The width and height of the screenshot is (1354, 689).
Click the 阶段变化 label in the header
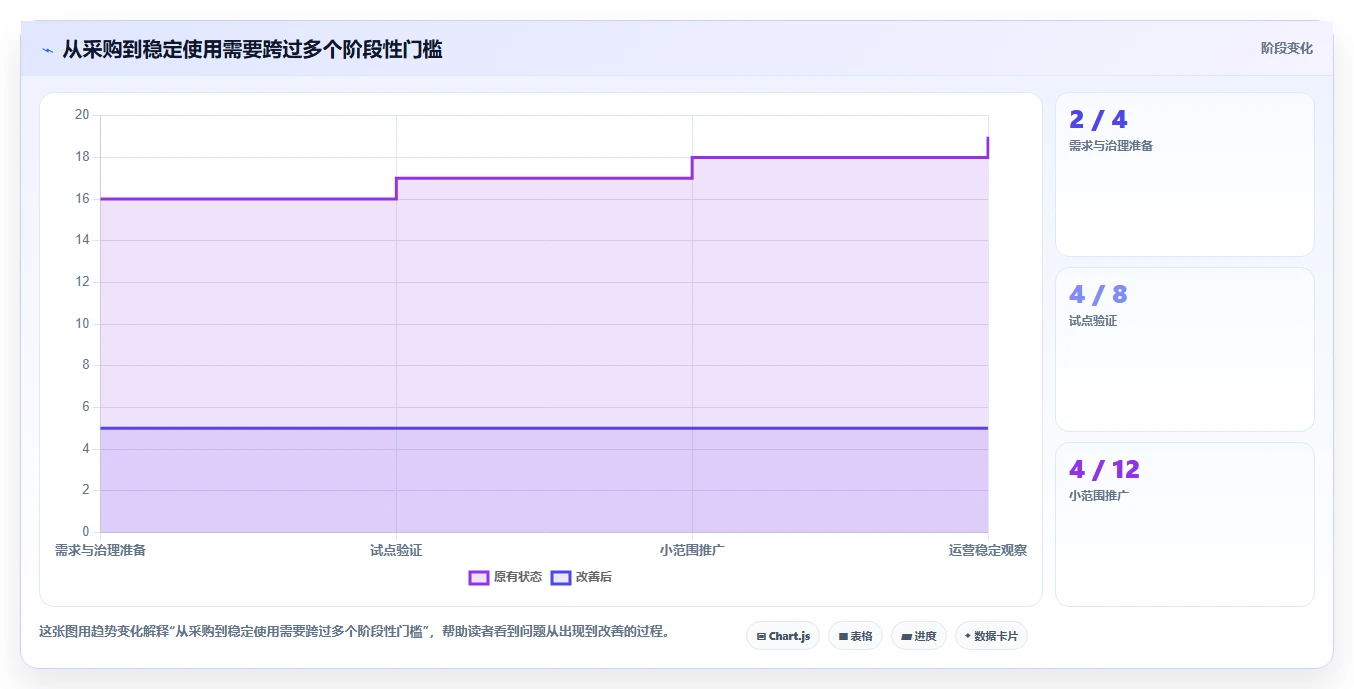point(1286,48)
